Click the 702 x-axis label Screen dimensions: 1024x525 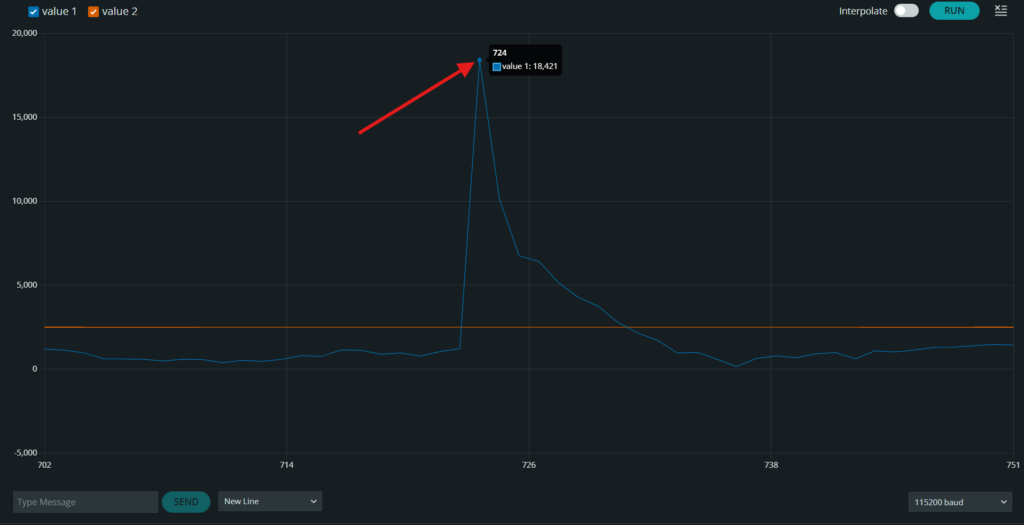click(x=44, y=465)
